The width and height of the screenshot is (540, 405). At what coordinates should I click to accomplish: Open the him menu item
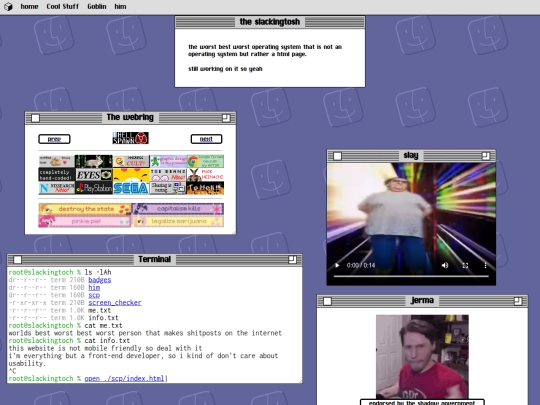coord(120,7)
